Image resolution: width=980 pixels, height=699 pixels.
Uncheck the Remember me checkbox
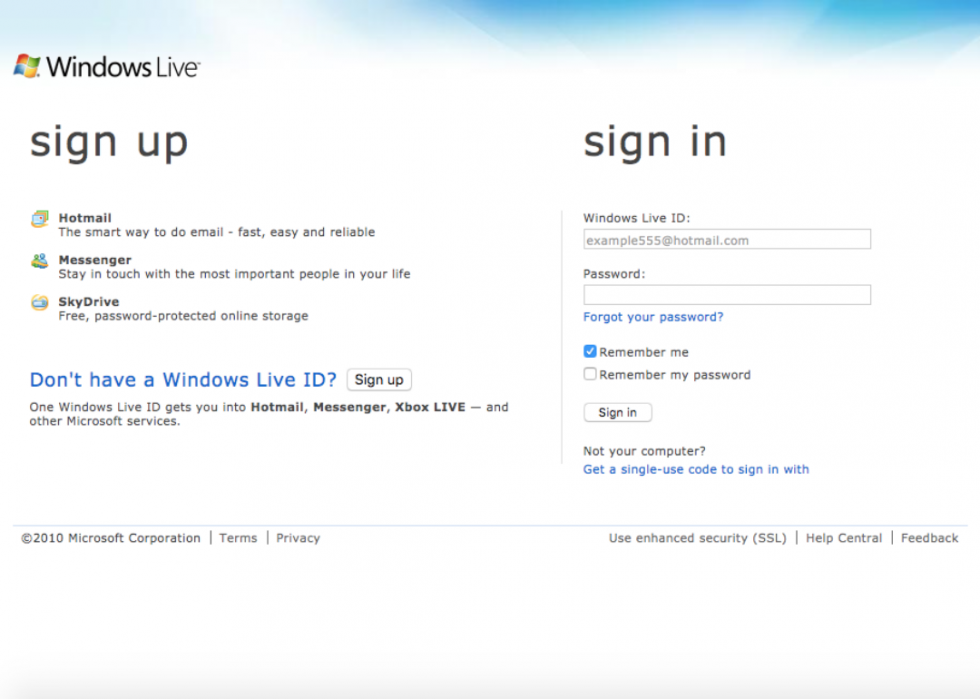coord(589,351)
